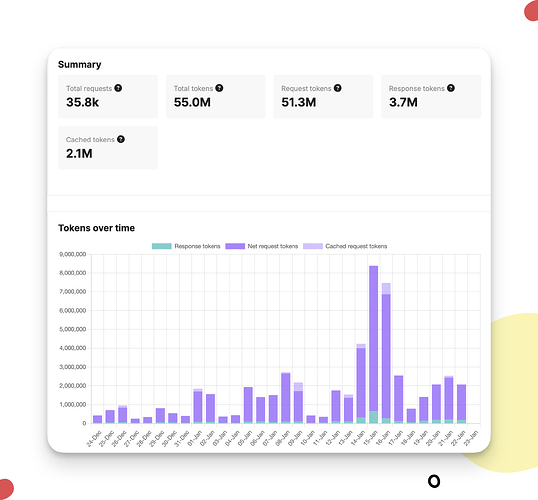The image size is (538, 500).
Task: Click the help icon beside Total tokens
Action: (219, 88)
